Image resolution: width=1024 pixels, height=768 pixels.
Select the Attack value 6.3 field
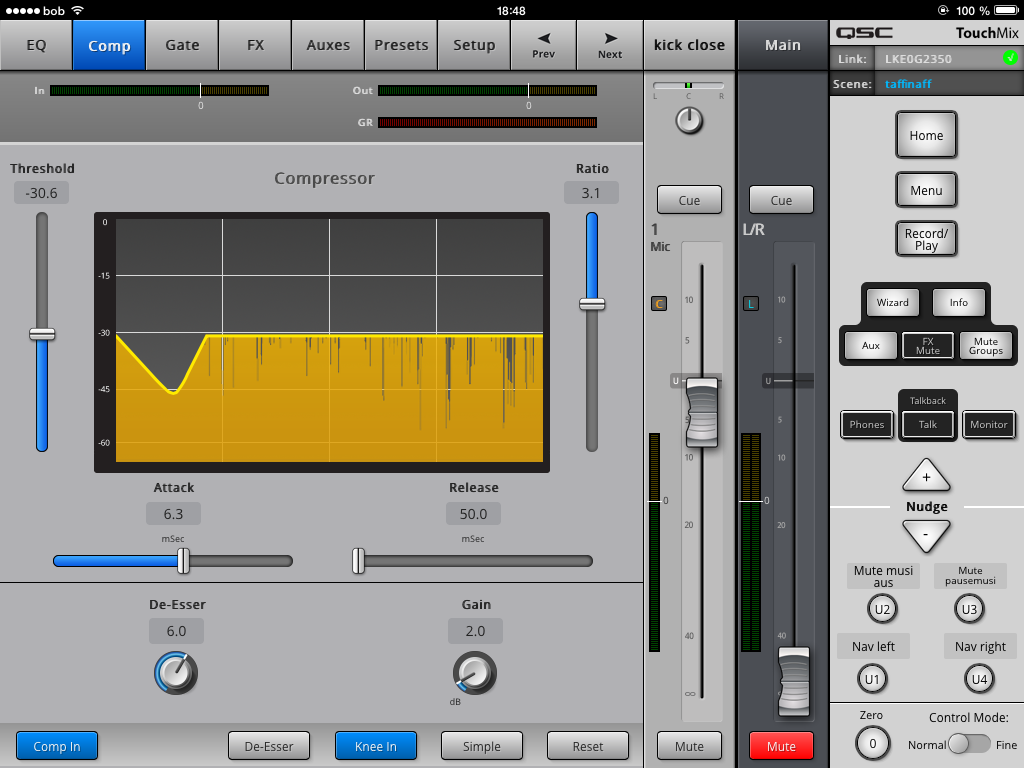point(173,514)
